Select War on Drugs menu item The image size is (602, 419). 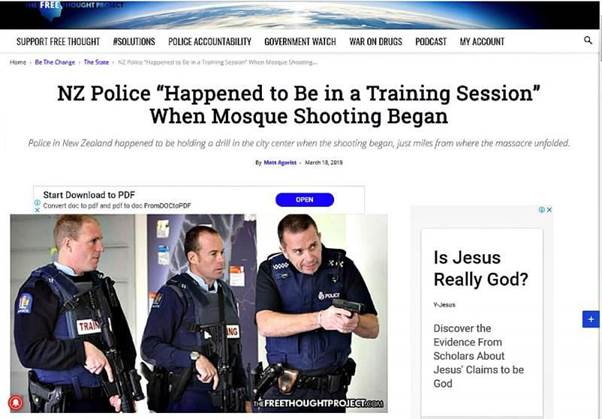tap(375, 41)
